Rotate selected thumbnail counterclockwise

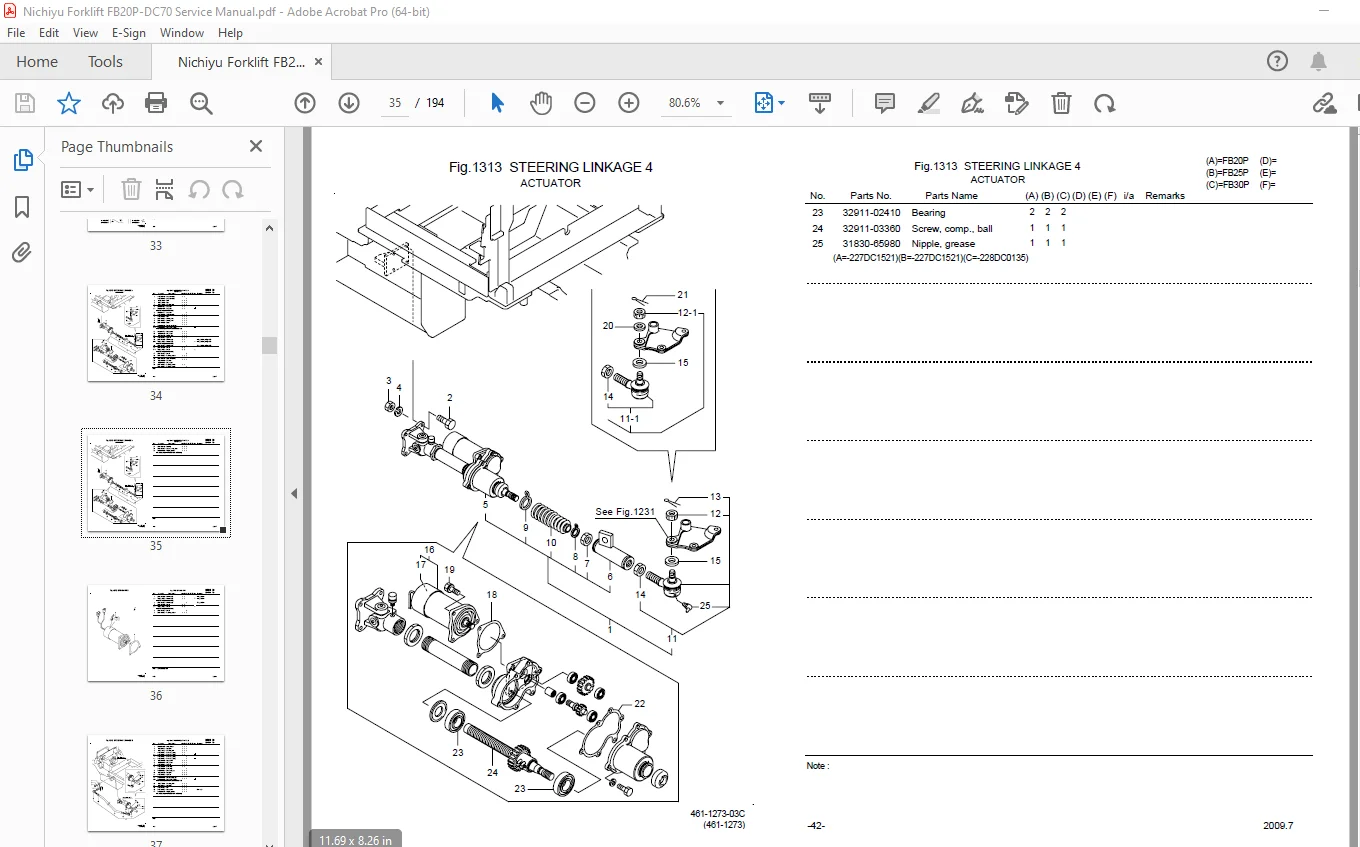pos(199,189)
